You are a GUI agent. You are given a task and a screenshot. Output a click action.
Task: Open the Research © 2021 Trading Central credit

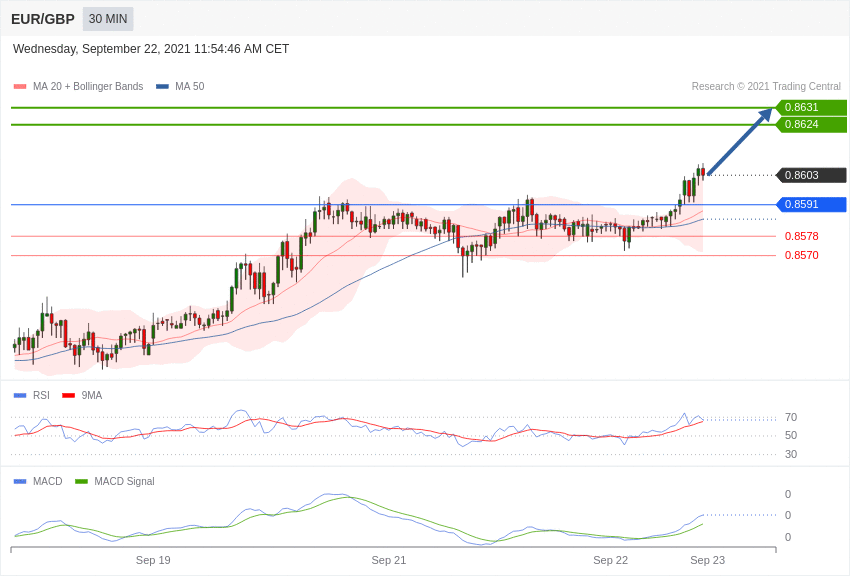pos(766,87)
